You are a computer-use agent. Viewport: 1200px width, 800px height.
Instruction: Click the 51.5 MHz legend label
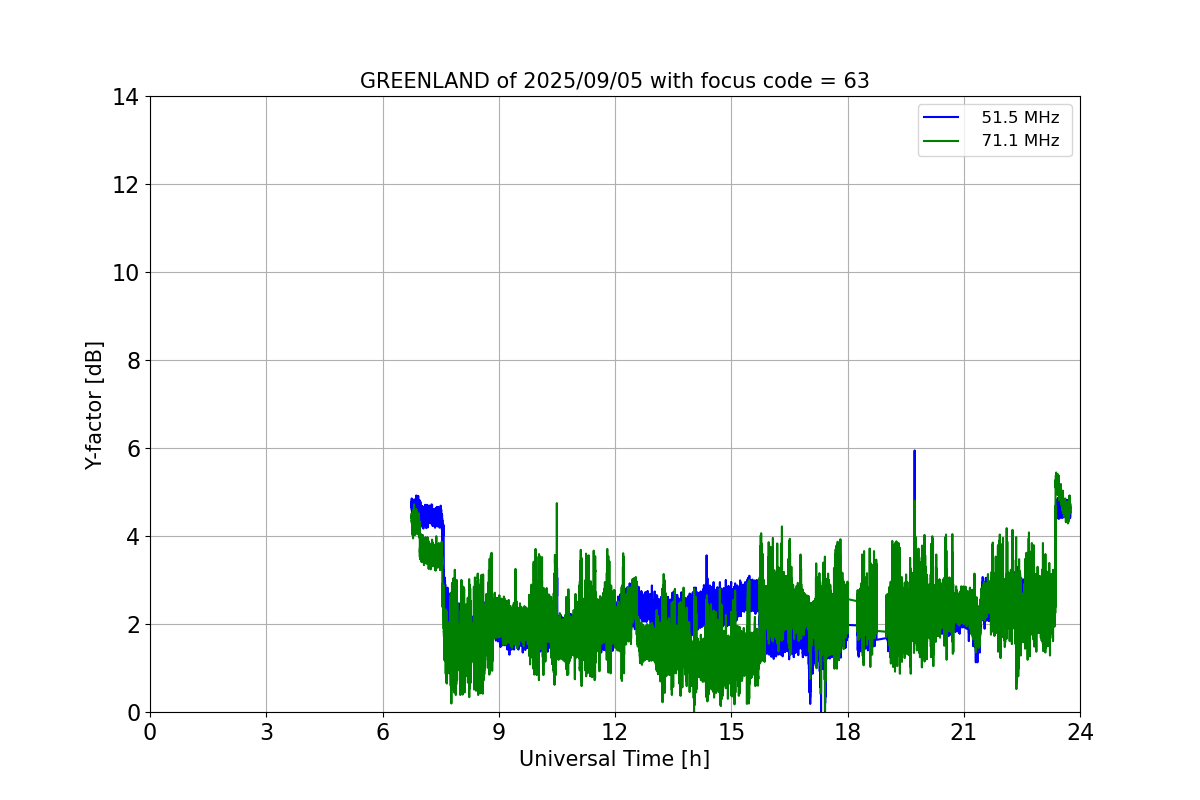(1020, 118)
